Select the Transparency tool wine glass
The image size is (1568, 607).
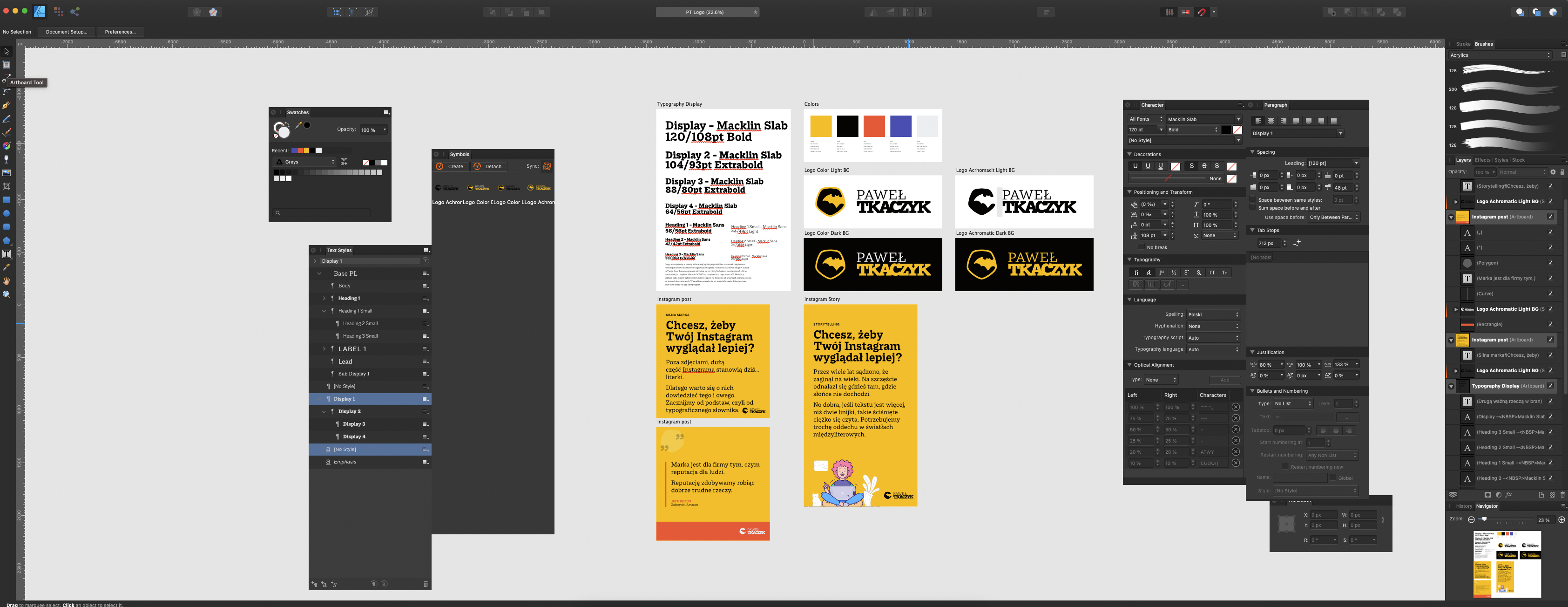7,159
